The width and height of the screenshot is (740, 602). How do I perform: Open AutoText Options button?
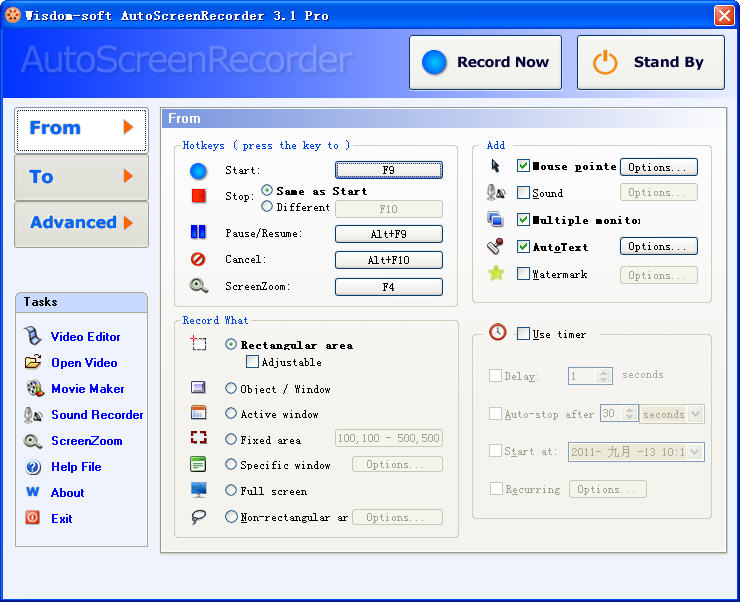[659, 246]
